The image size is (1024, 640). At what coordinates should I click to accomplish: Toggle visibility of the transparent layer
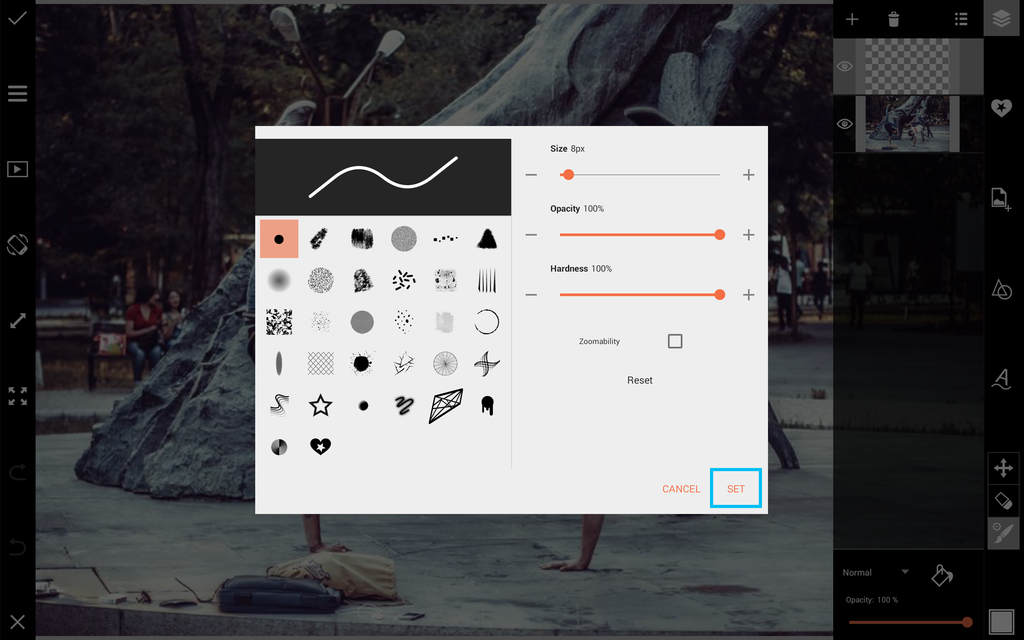click(x=844, y=67)
